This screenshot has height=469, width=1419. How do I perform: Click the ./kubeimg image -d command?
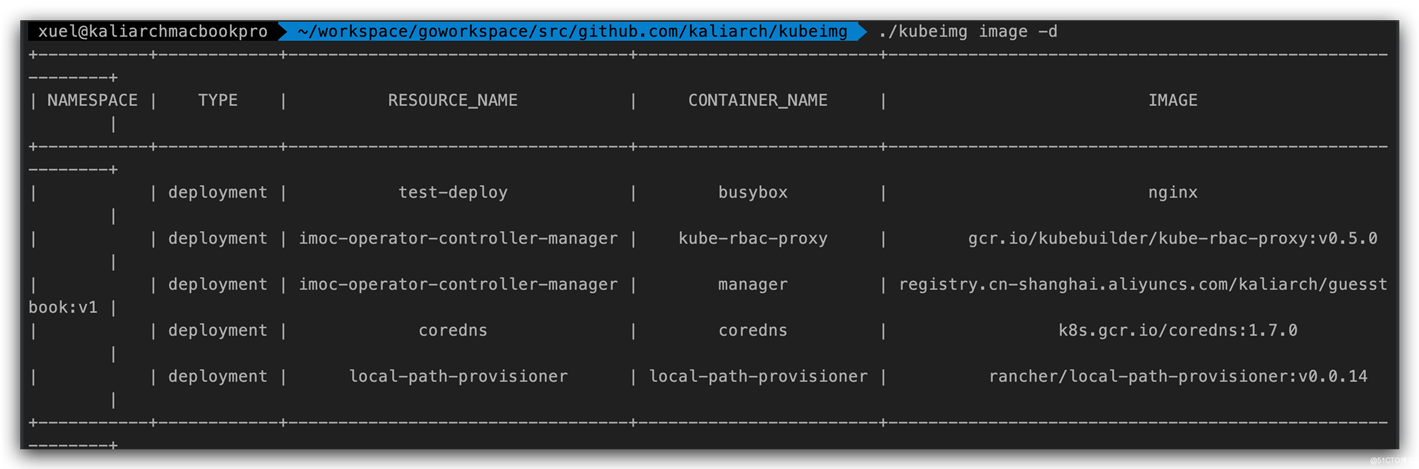tap(967, 32)
